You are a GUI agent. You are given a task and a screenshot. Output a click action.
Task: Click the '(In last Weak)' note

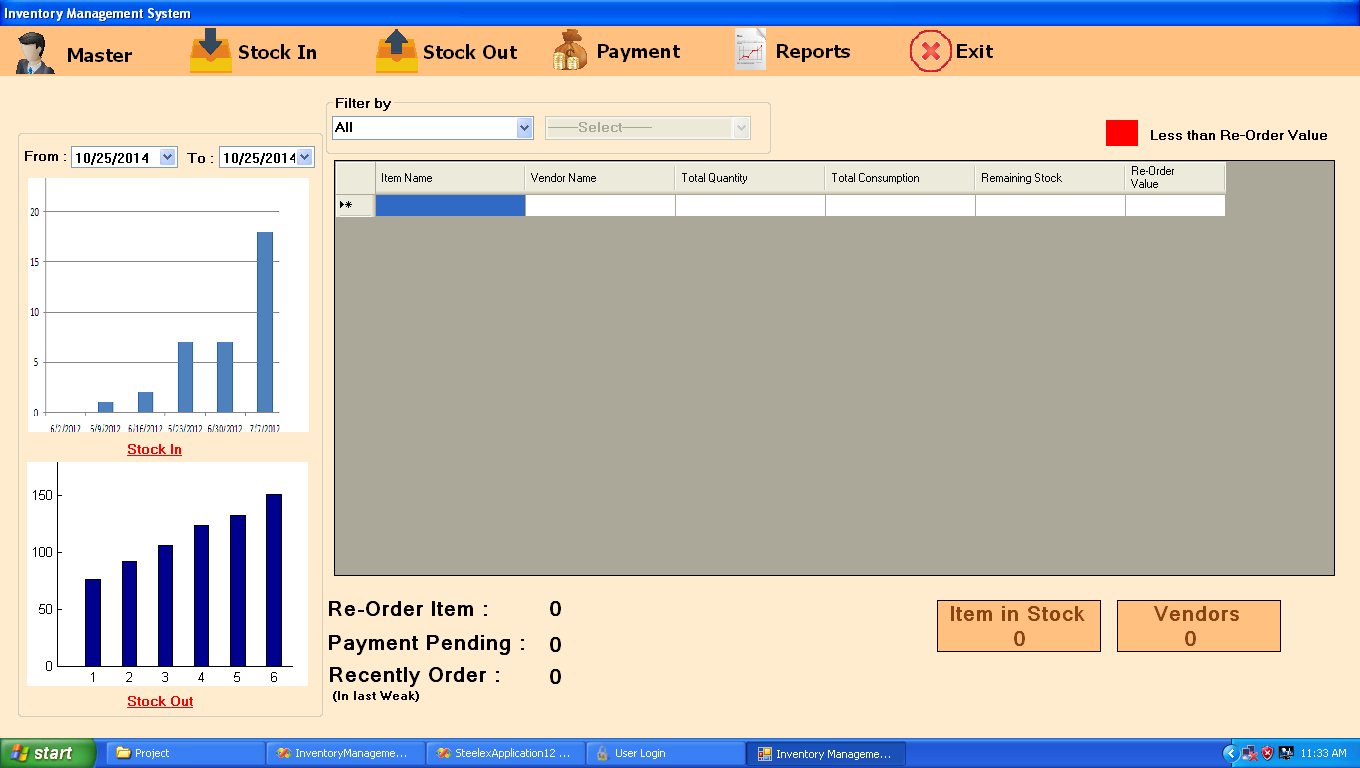[x=376, y=696]
